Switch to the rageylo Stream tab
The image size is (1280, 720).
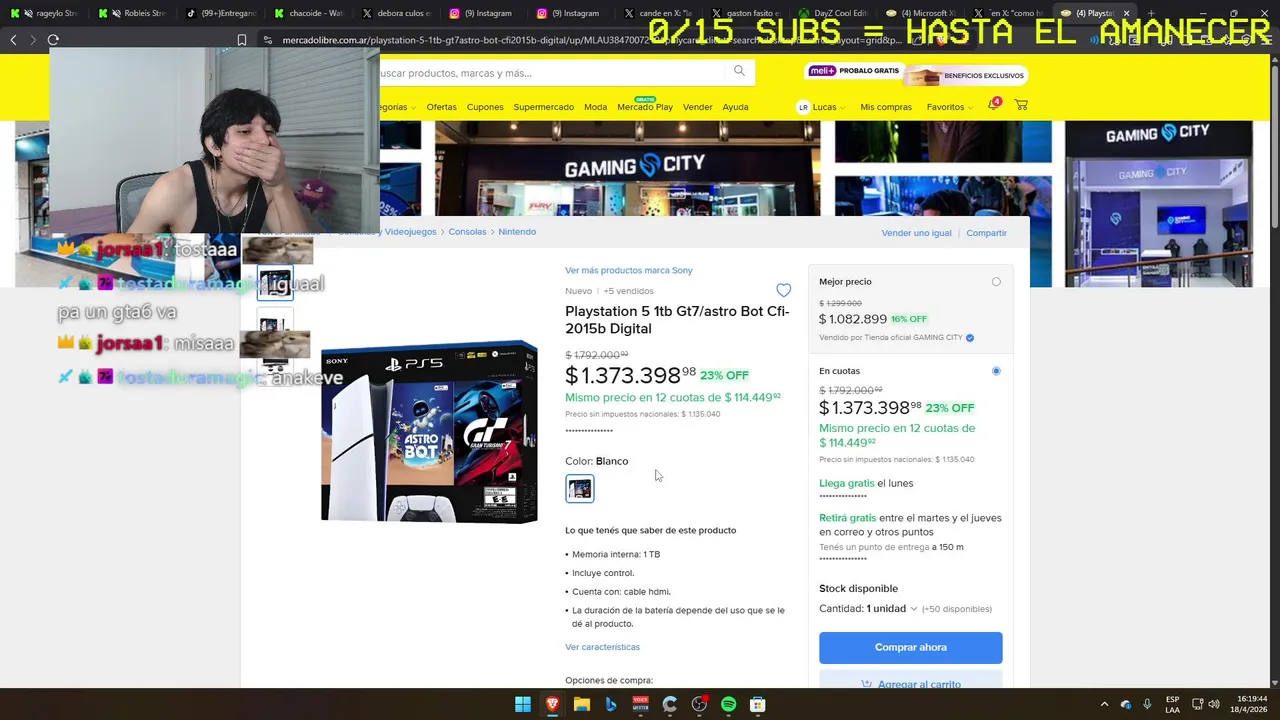pos(43,13)
